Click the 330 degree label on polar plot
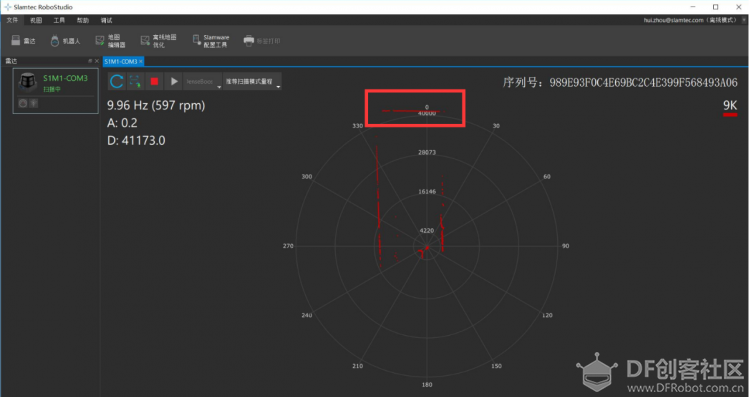The image size is (749, 397). click(x=357, y=126)
